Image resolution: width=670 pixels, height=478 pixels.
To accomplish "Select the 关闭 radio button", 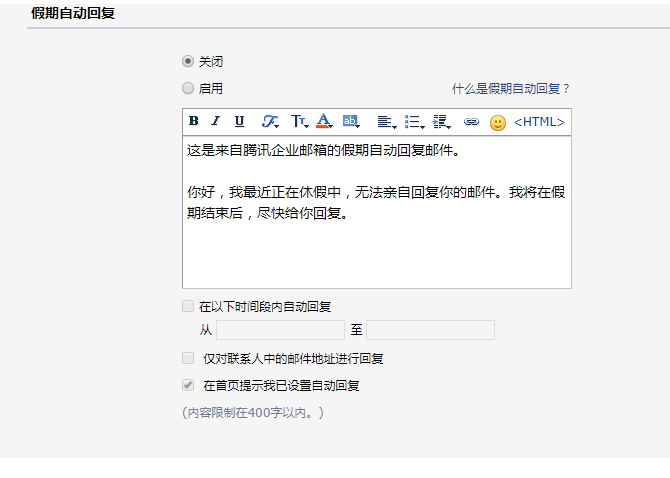I will 188,61.
